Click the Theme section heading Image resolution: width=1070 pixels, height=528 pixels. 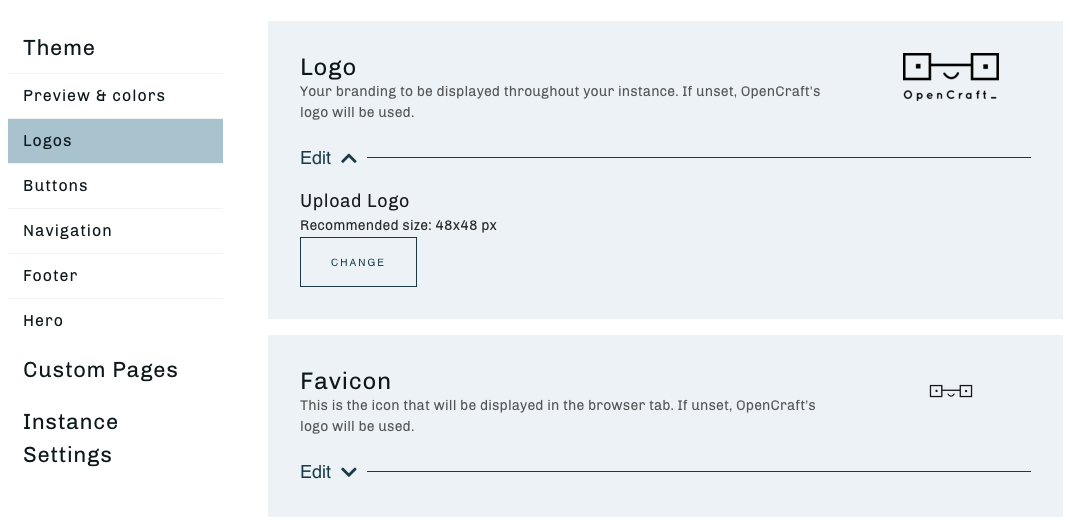pyautogui.click(x=59, y=48)
